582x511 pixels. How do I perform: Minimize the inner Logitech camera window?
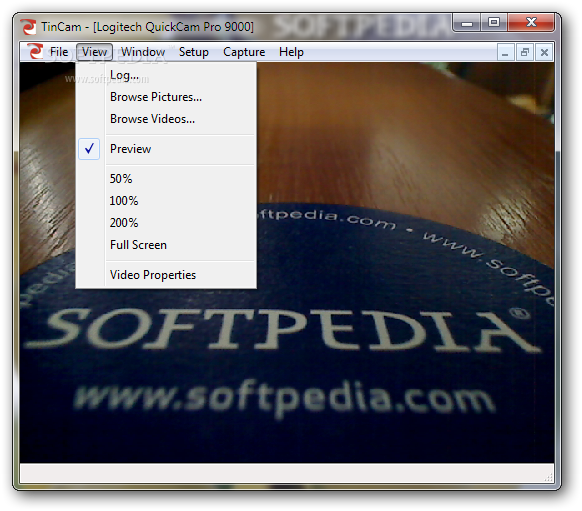[505, 52]
